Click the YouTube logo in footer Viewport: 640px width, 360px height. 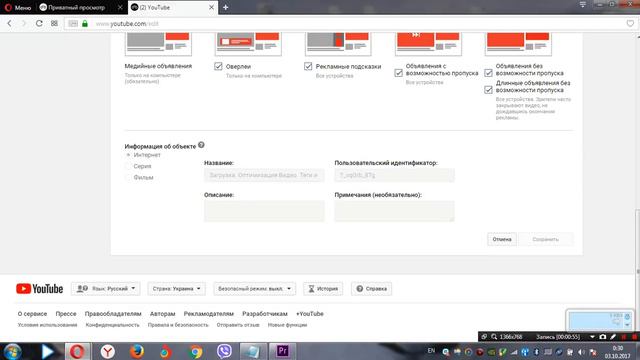coord(40,289)
